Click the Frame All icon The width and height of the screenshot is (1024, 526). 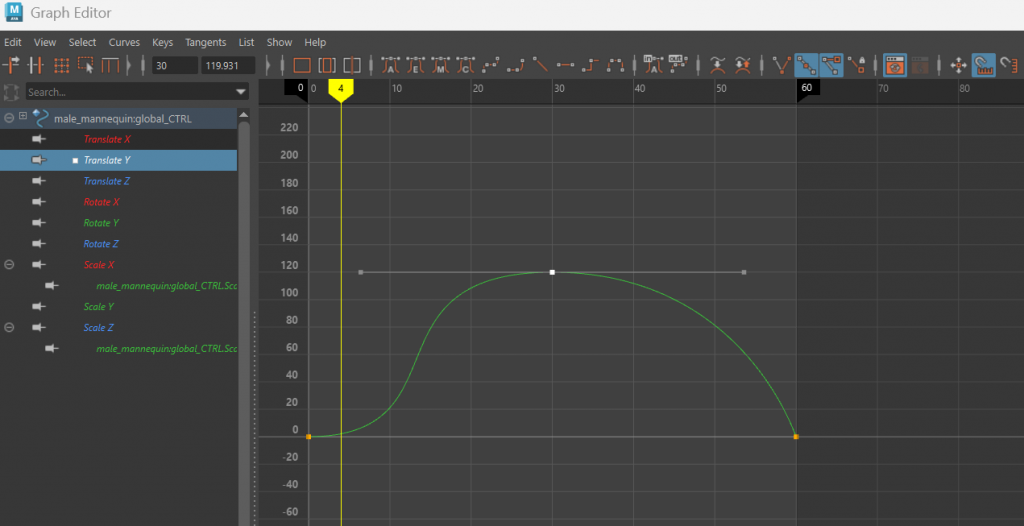(x=302, y=65)
